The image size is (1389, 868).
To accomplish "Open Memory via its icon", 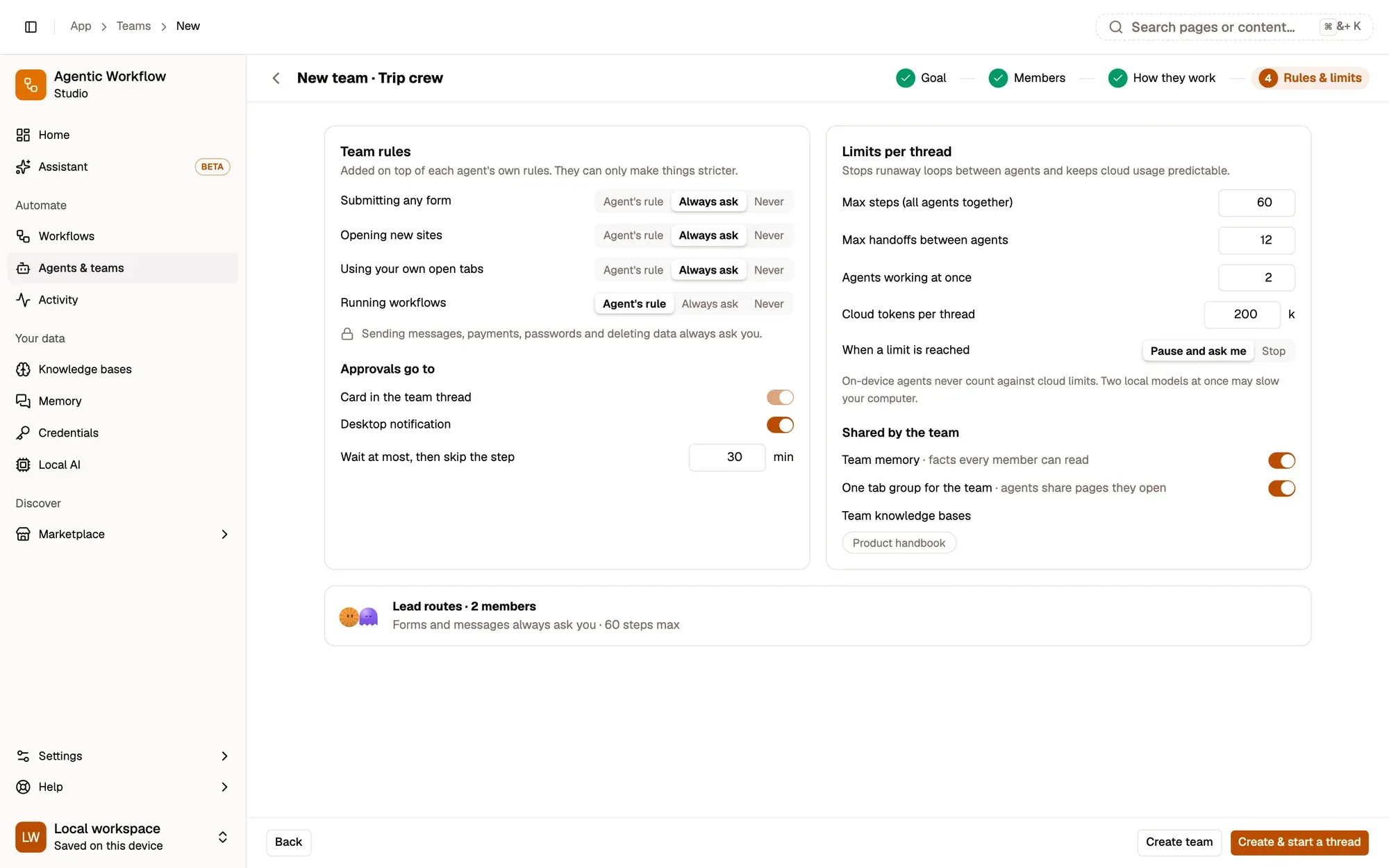I will (23, 401).
